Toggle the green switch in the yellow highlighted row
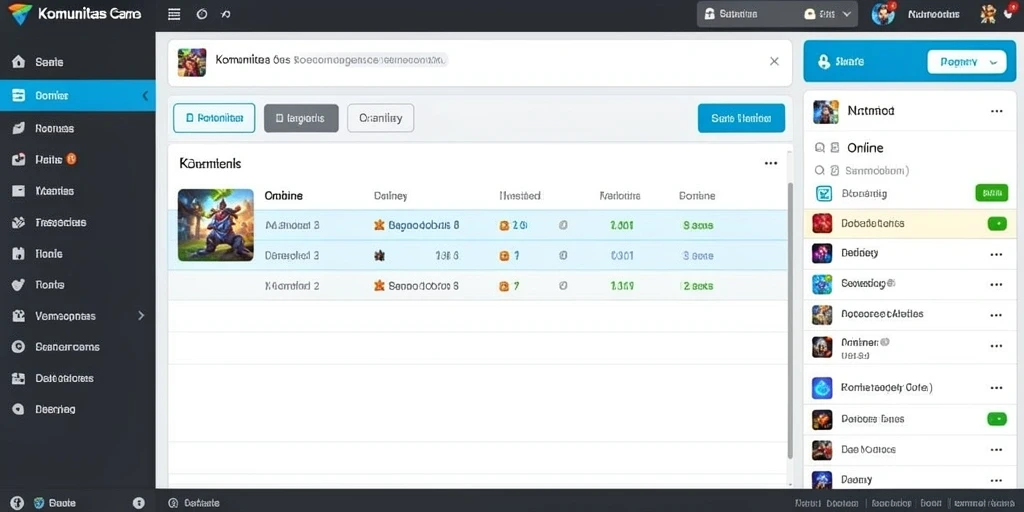This screenshot has width=1024, height=512. 997,223
